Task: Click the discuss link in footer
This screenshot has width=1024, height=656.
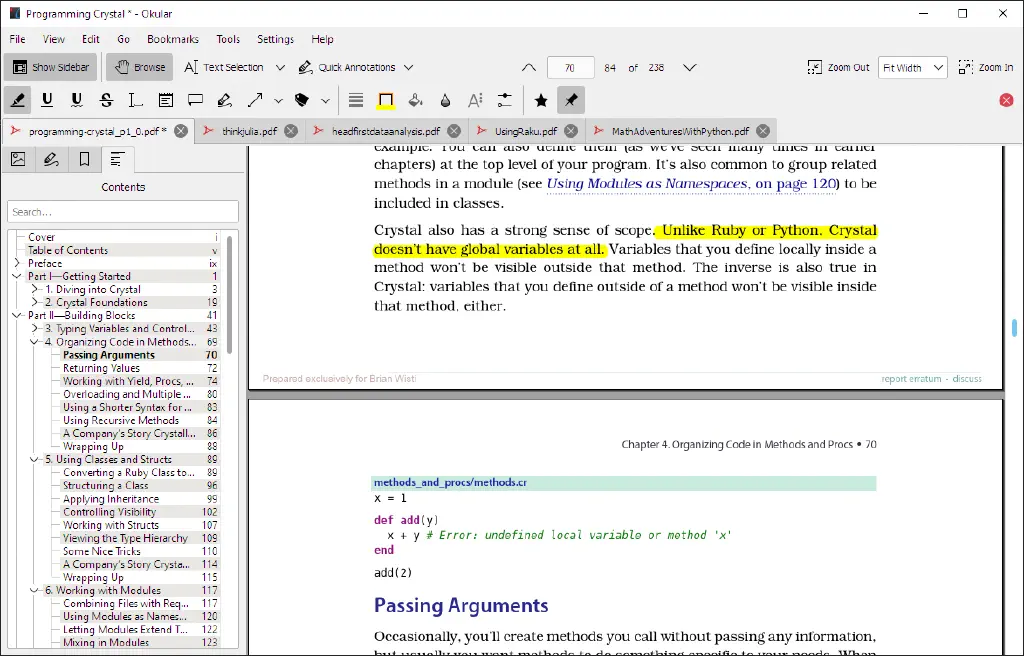Action: tap(967, 379)
